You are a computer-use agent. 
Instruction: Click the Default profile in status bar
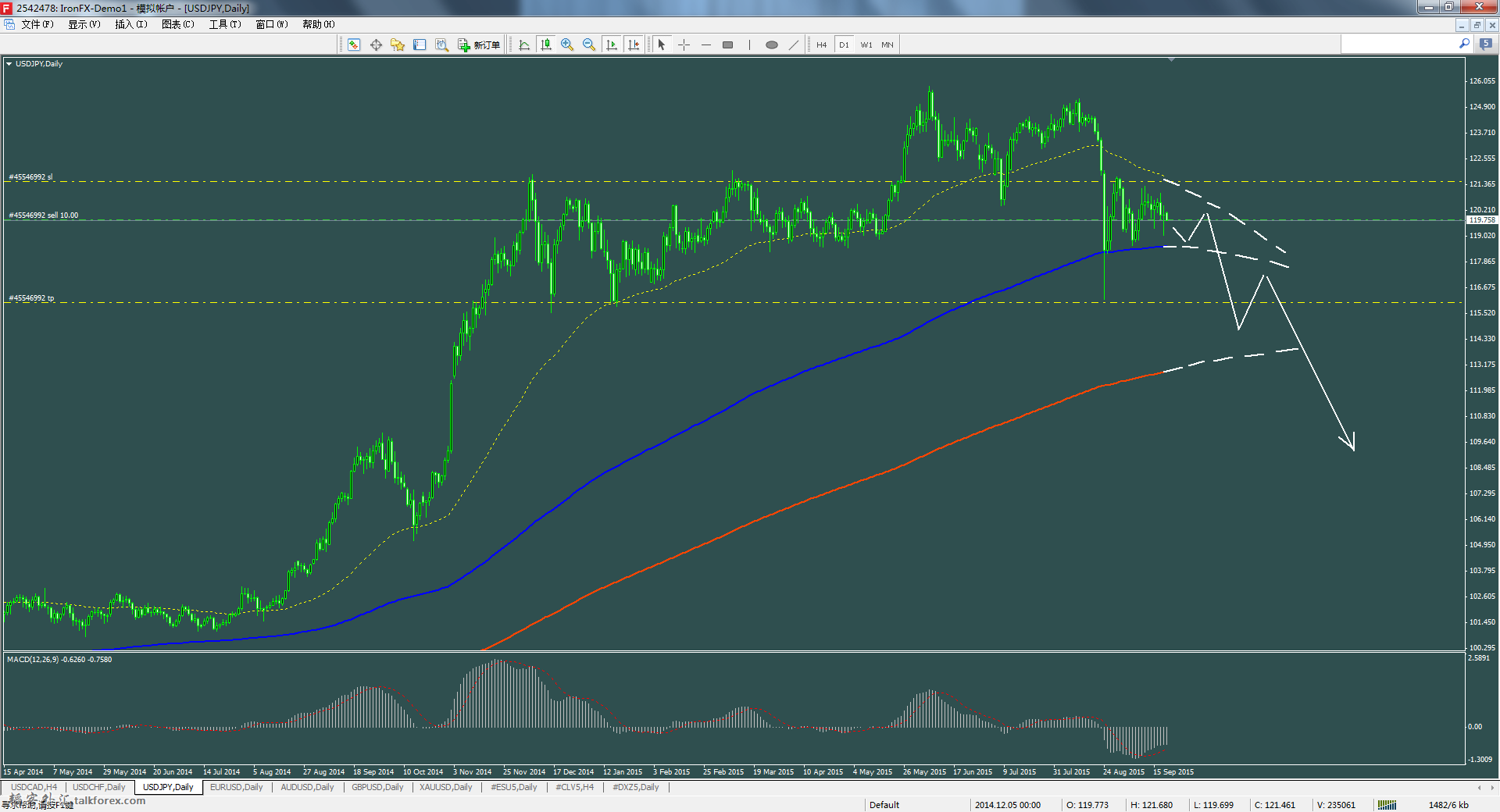(x=884, y=805)
